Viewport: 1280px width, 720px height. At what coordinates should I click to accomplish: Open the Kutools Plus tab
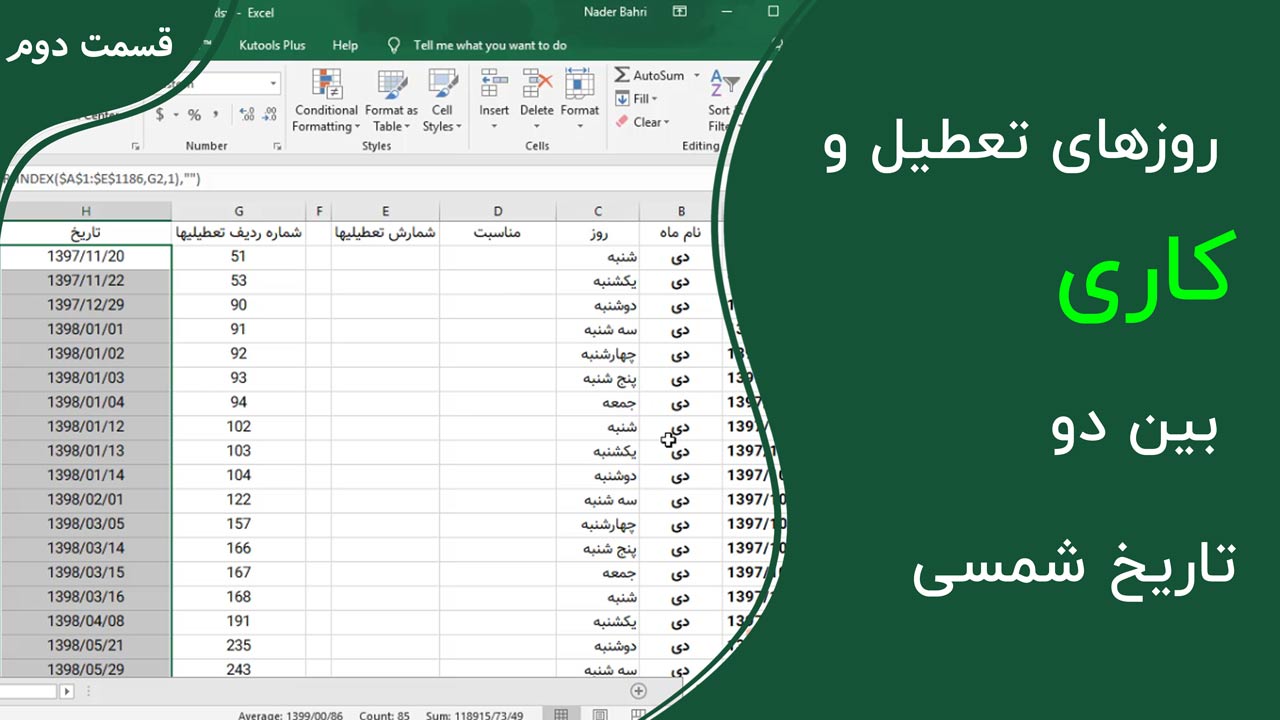point(272,45)
